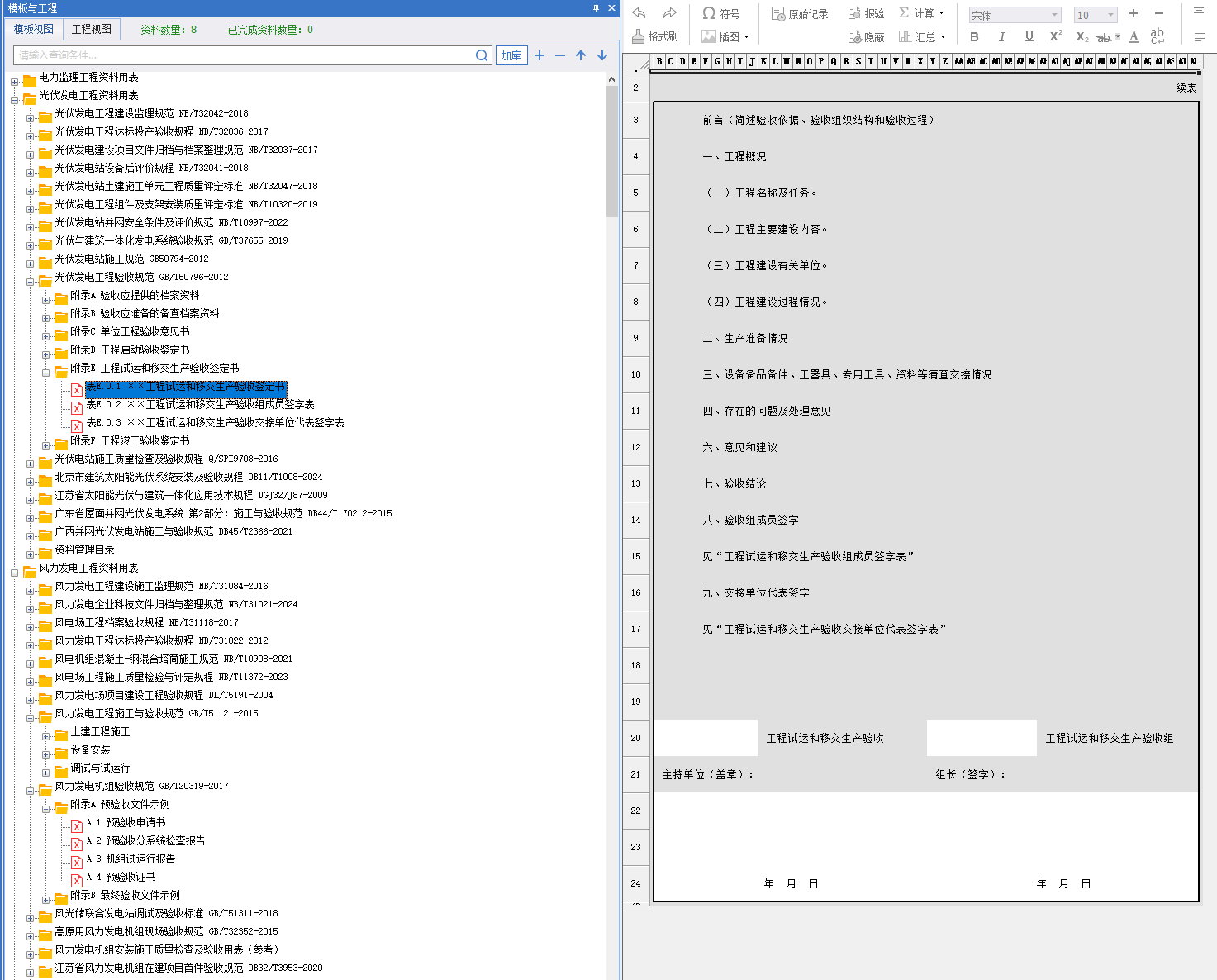Open the 符号 symbol inserter

720,13
